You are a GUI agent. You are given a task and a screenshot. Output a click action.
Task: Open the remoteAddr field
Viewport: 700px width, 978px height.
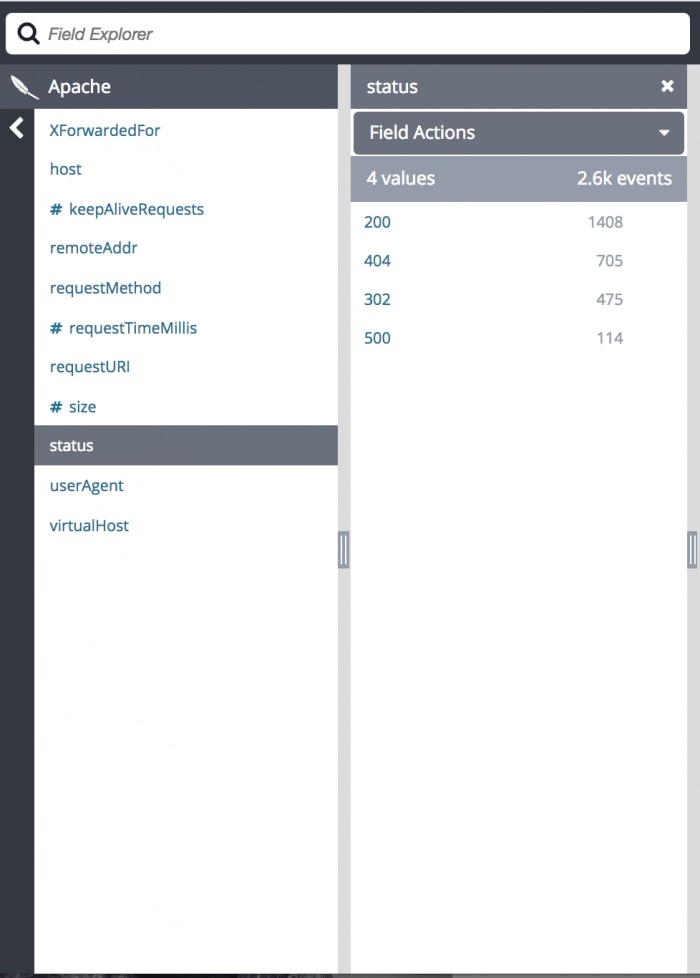pos(94,248)
